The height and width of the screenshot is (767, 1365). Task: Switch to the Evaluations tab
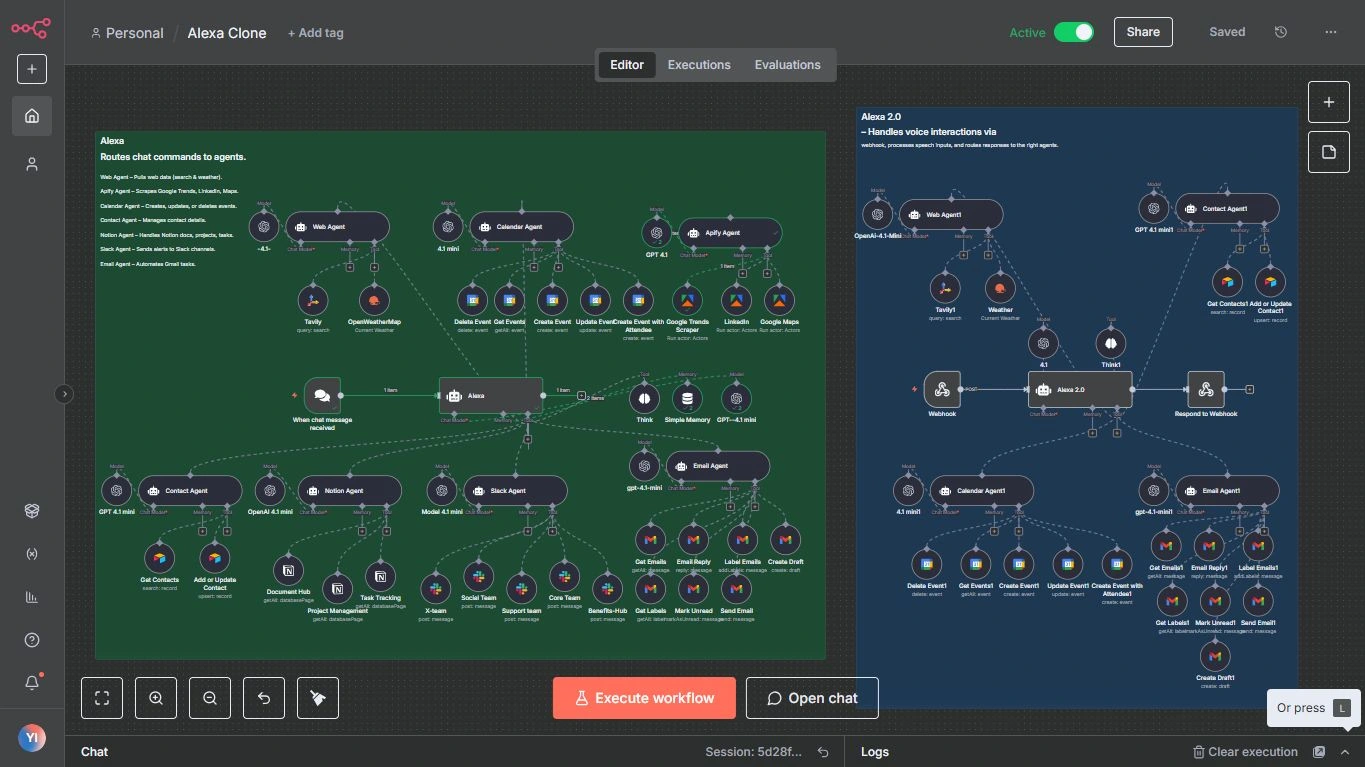(x=788, y=65)
